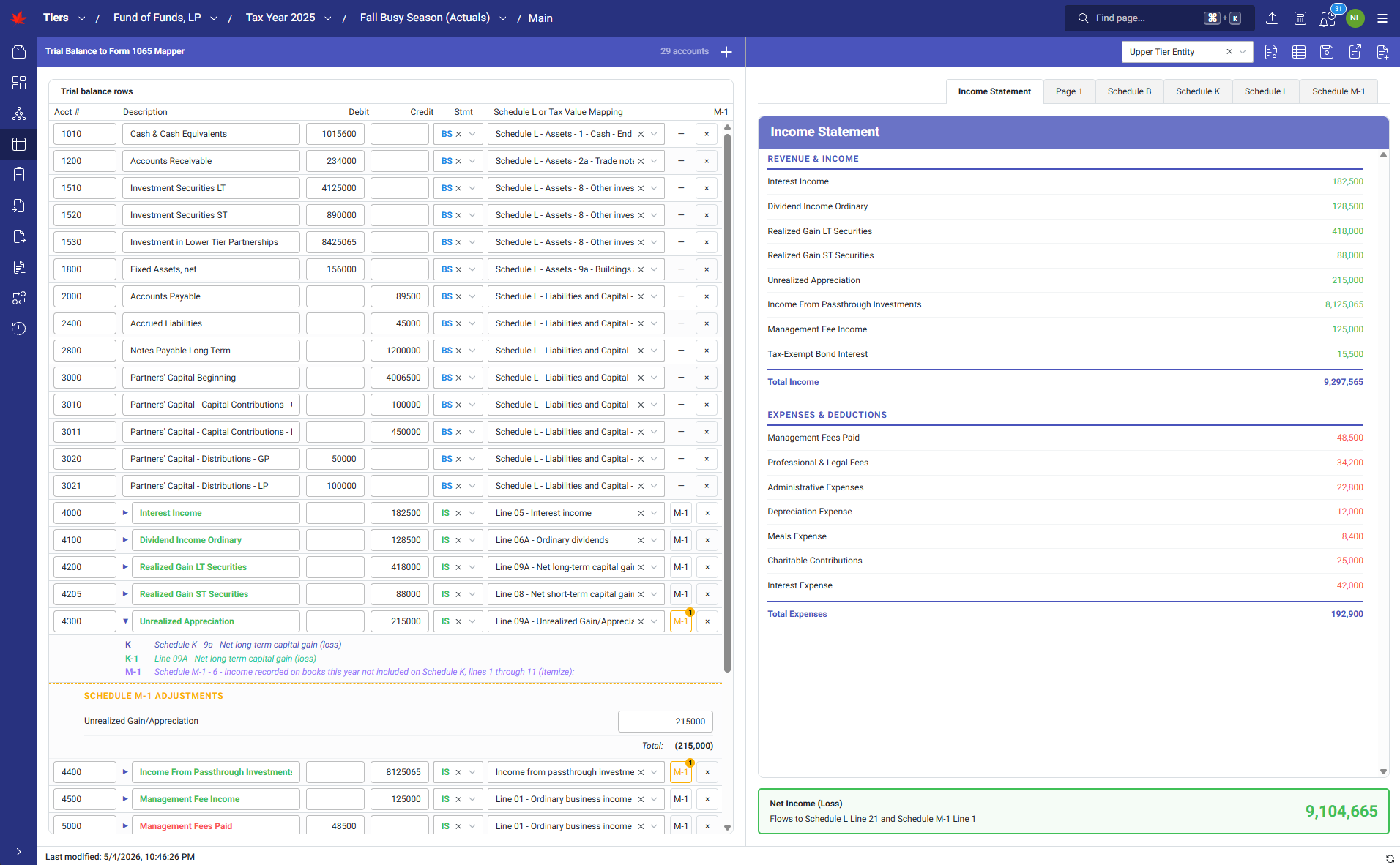Viewport: 1400px width, 865px height.
Task: Click the trial balance vertical scrollbar thumb
Action: (727, 402)
